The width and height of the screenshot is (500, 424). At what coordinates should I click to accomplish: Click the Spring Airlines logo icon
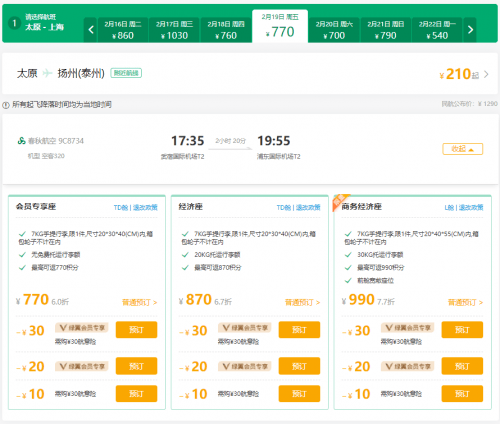[x=22, y=141]
